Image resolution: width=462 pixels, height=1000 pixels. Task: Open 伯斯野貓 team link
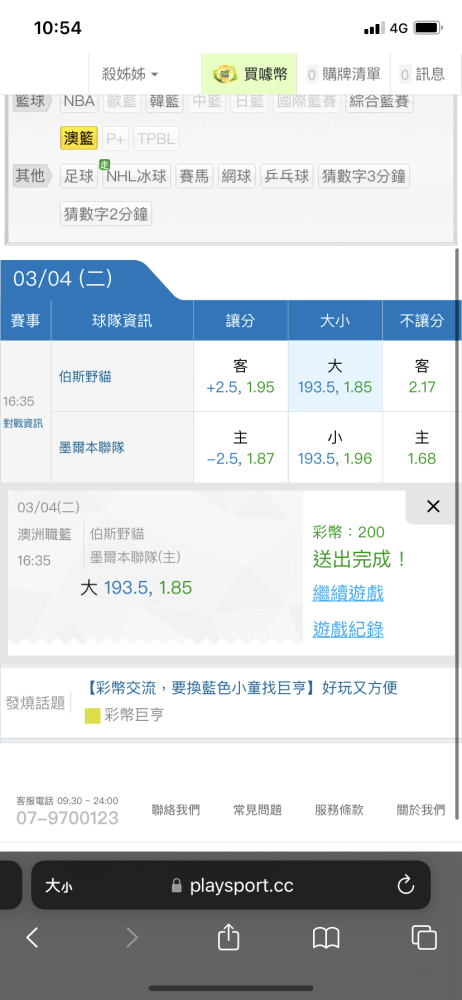pyautogui.click(x=86, y=377)
